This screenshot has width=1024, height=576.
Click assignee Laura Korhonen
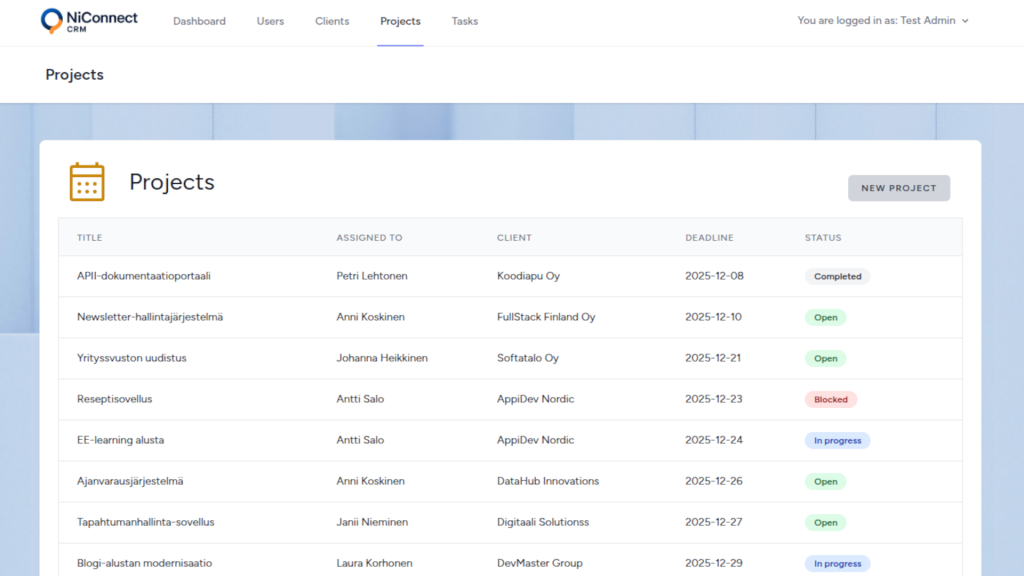coord(374,563)
